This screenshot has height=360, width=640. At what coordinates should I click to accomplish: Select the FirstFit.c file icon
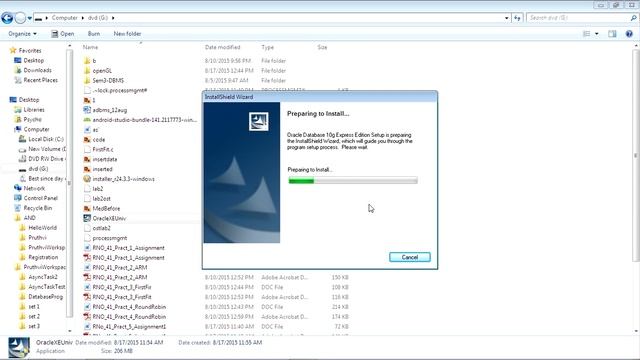(87, 149)
